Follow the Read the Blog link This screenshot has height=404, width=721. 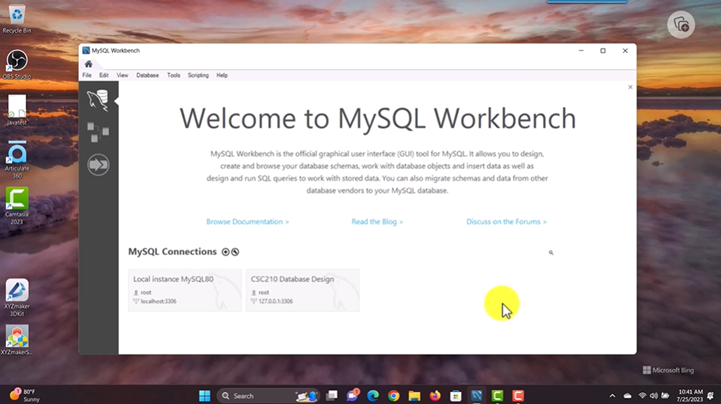coord(377,222)
